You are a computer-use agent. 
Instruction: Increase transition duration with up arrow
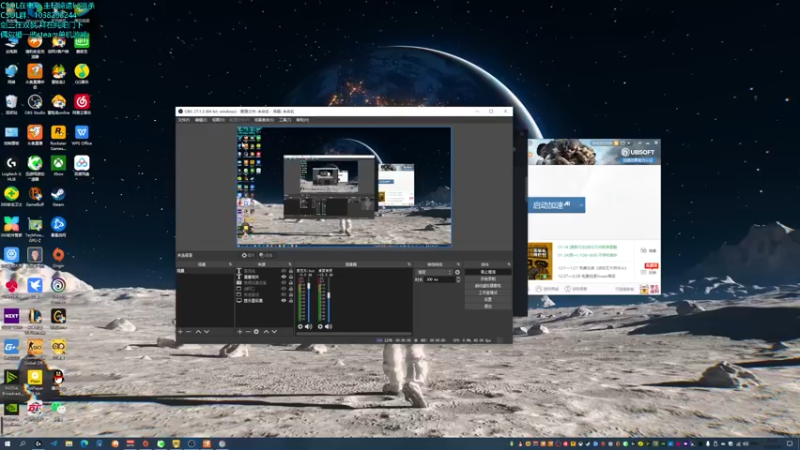pos(458,278)
